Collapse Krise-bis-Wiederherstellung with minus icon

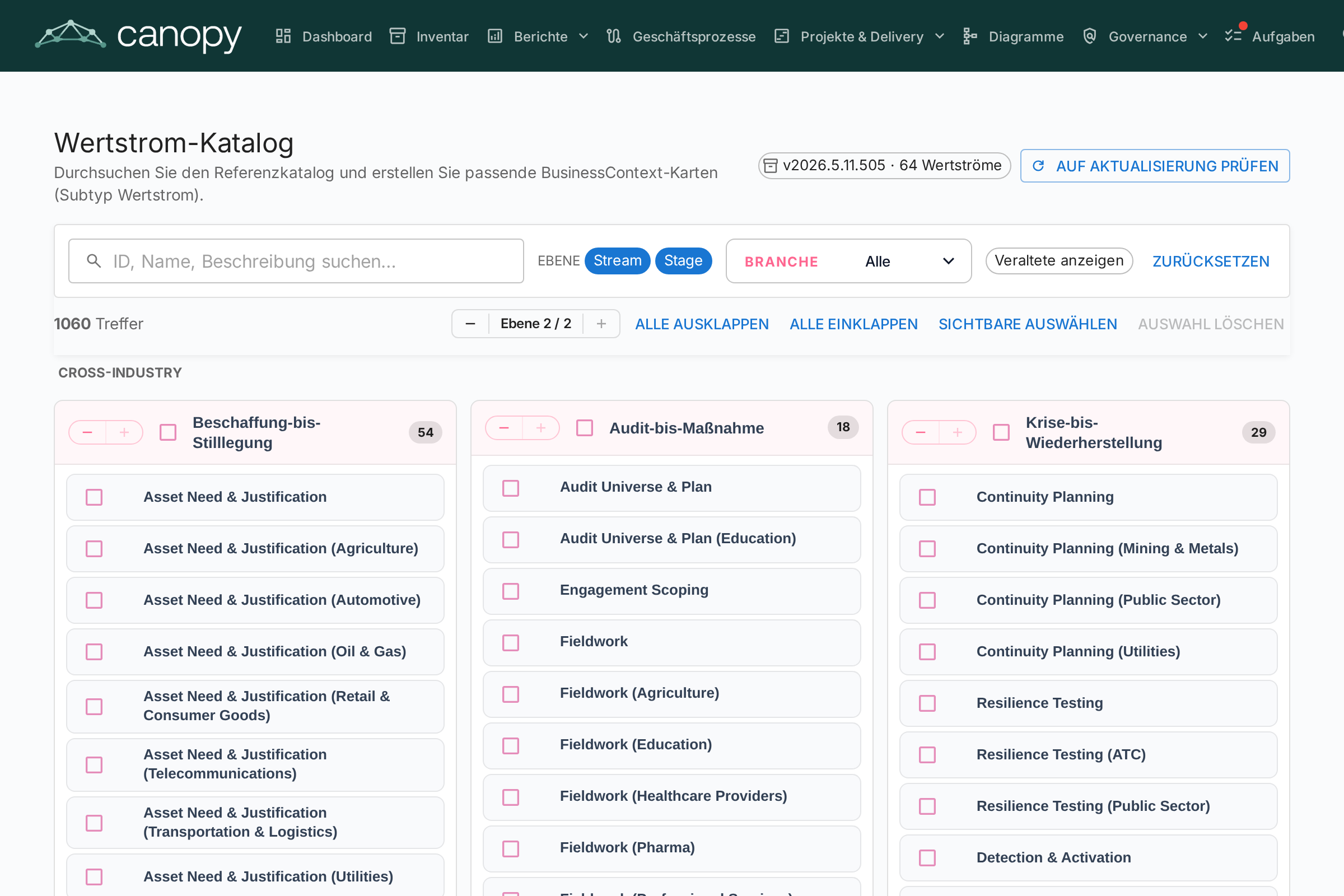921,432
